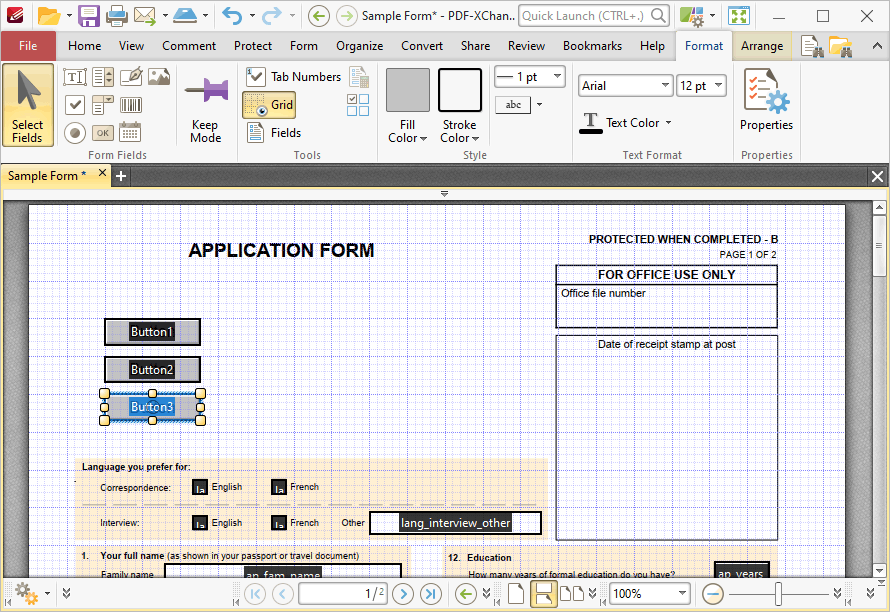Click the zoom slider handle
Image resolution: width=890 pixels, height=612 pixels.
pyautogui.click(x=778, y=594)
